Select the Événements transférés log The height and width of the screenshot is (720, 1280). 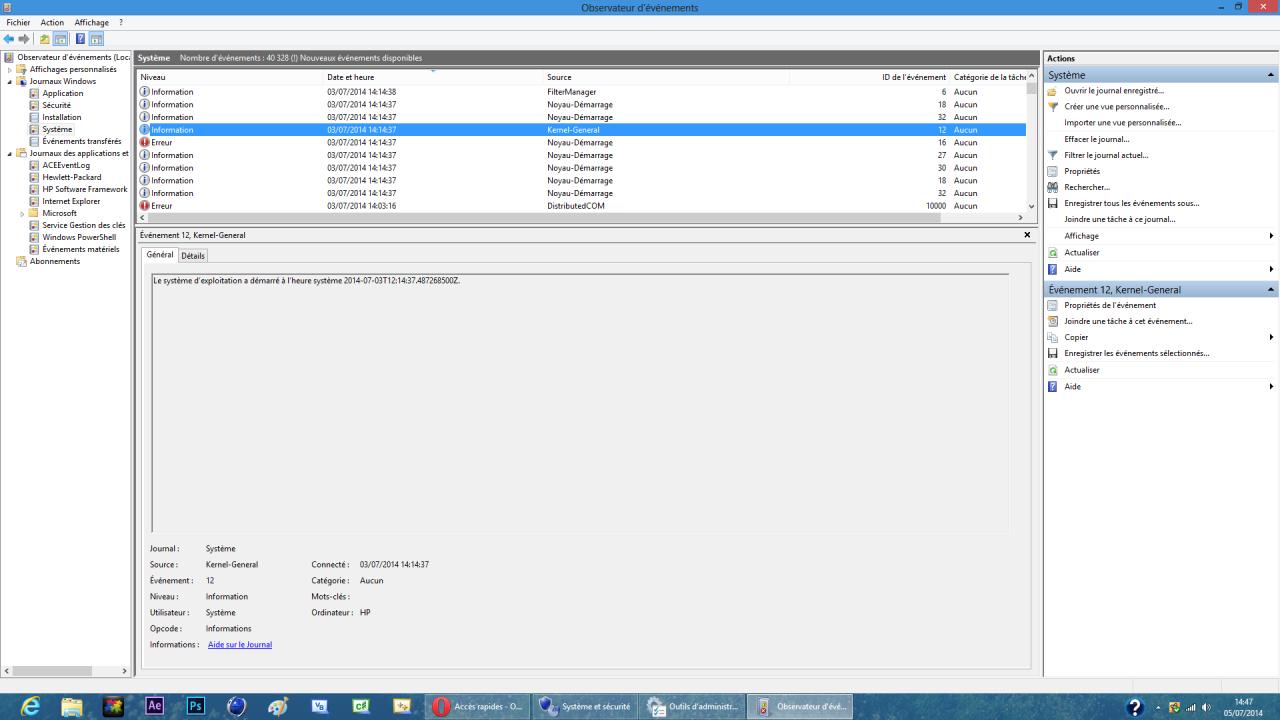82,141
